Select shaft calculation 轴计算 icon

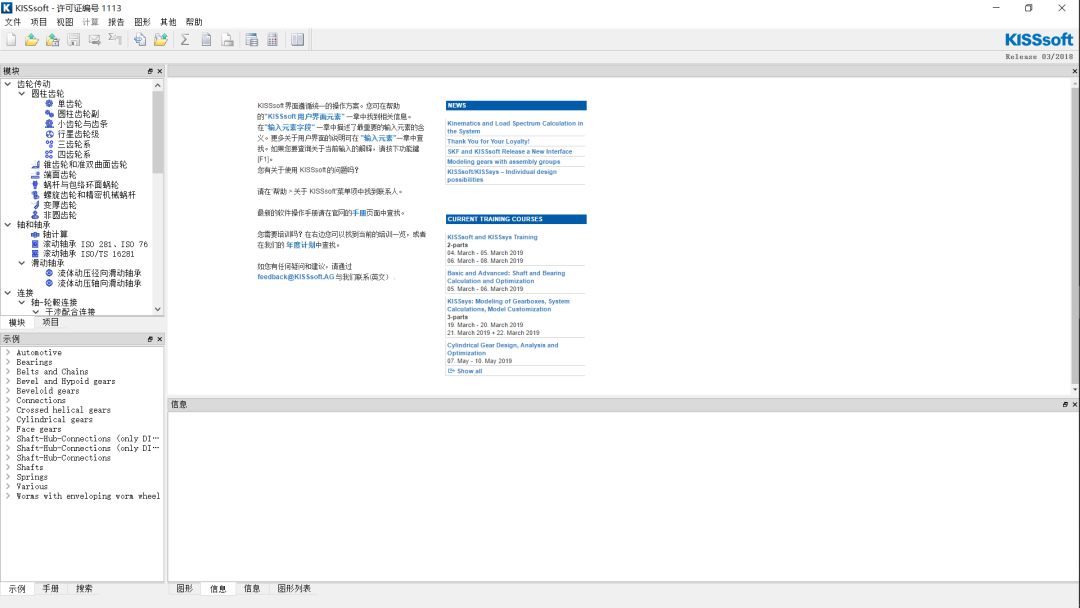click(x=35, y=234)
